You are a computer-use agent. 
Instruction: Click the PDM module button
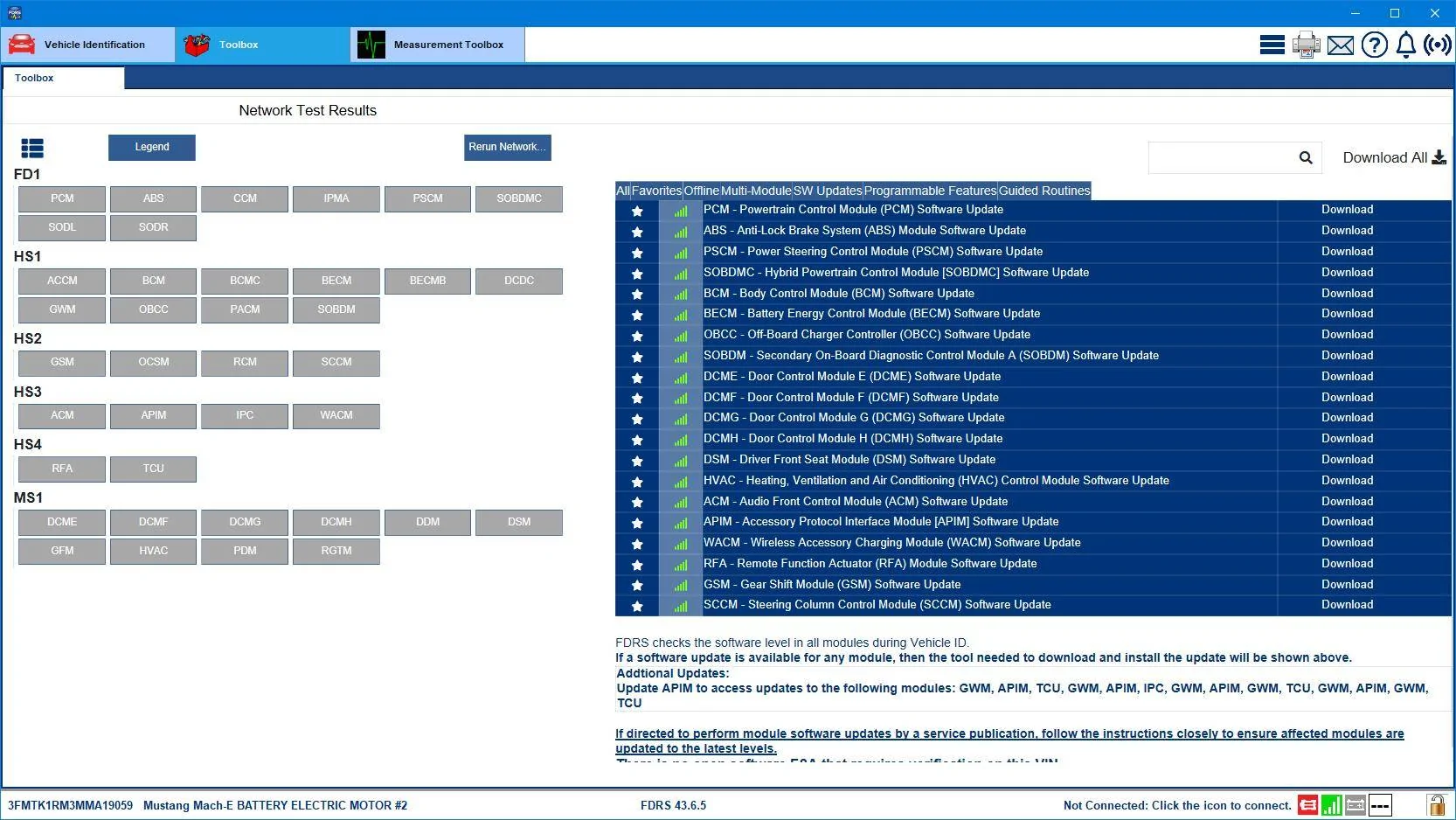coord(245,552)
